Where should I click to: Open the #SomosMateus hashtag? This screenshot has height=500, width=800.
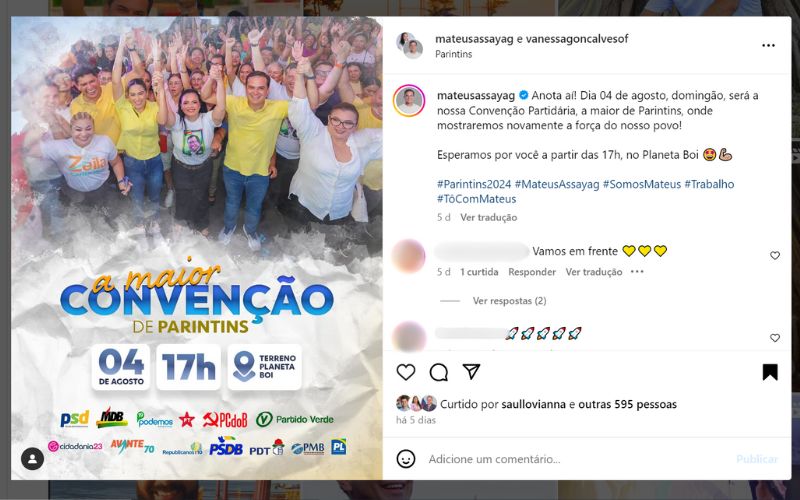pyautogui.click(x=641, y=184)
